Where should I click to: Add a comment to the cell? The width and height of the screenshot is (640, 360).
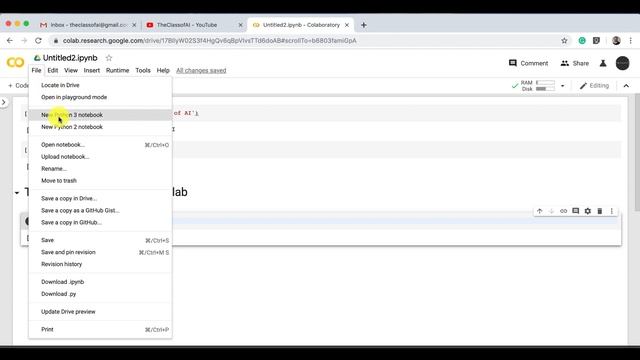pyautogui.click(x=576, y=211)
